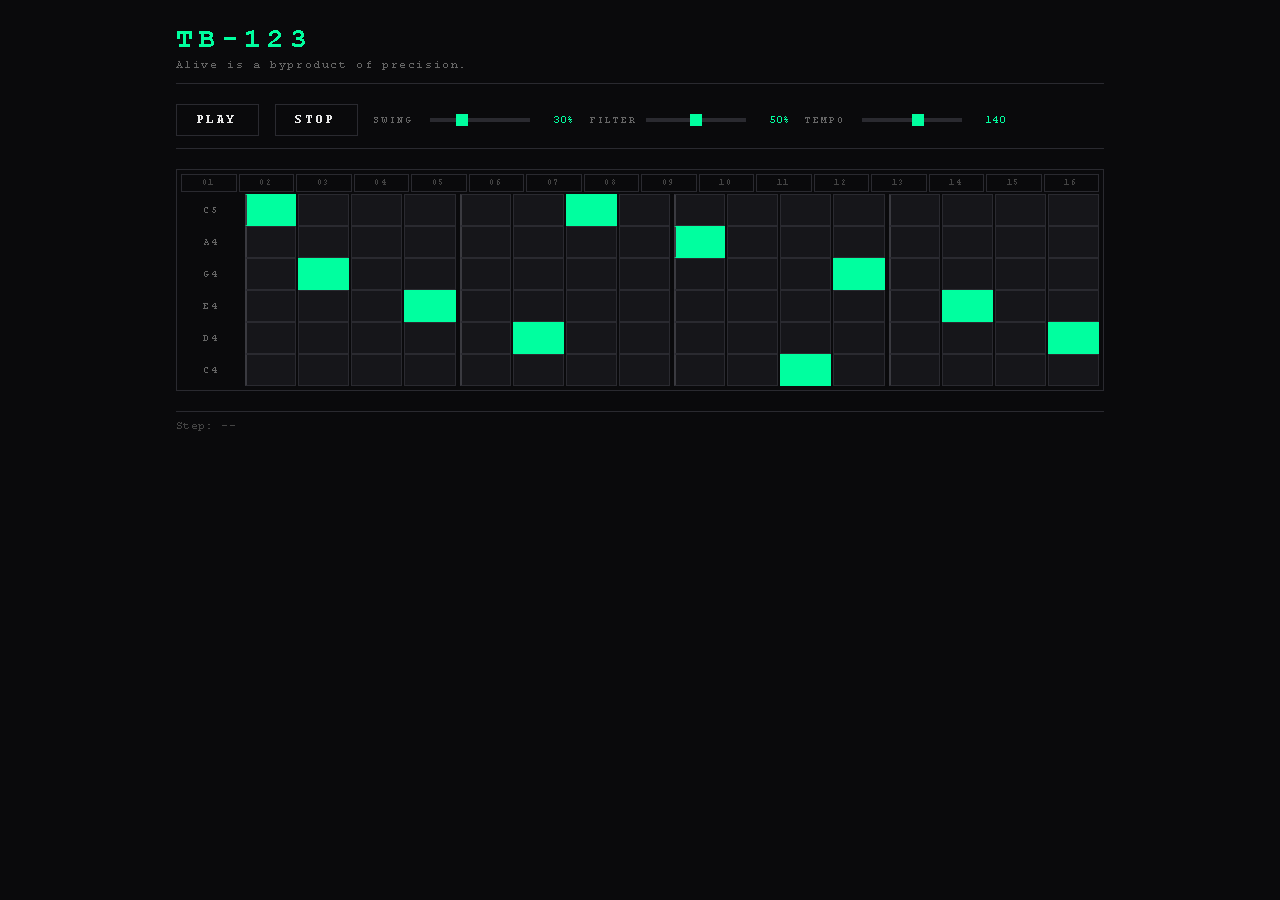Select step header 08
Image resolution: width=1280 pixels, height=900 pixels.
[x=611, y=183]
